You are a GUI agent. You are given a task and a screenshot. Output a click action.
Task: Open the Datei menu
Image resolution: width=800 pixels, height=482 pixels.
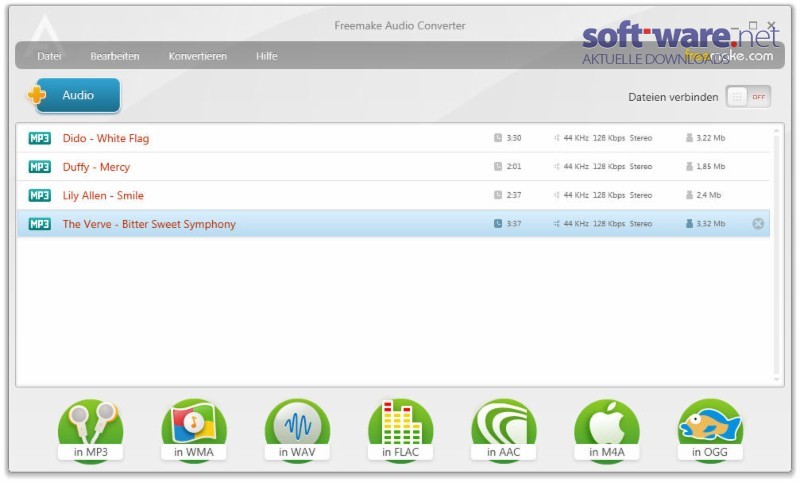tap(49, 56)
